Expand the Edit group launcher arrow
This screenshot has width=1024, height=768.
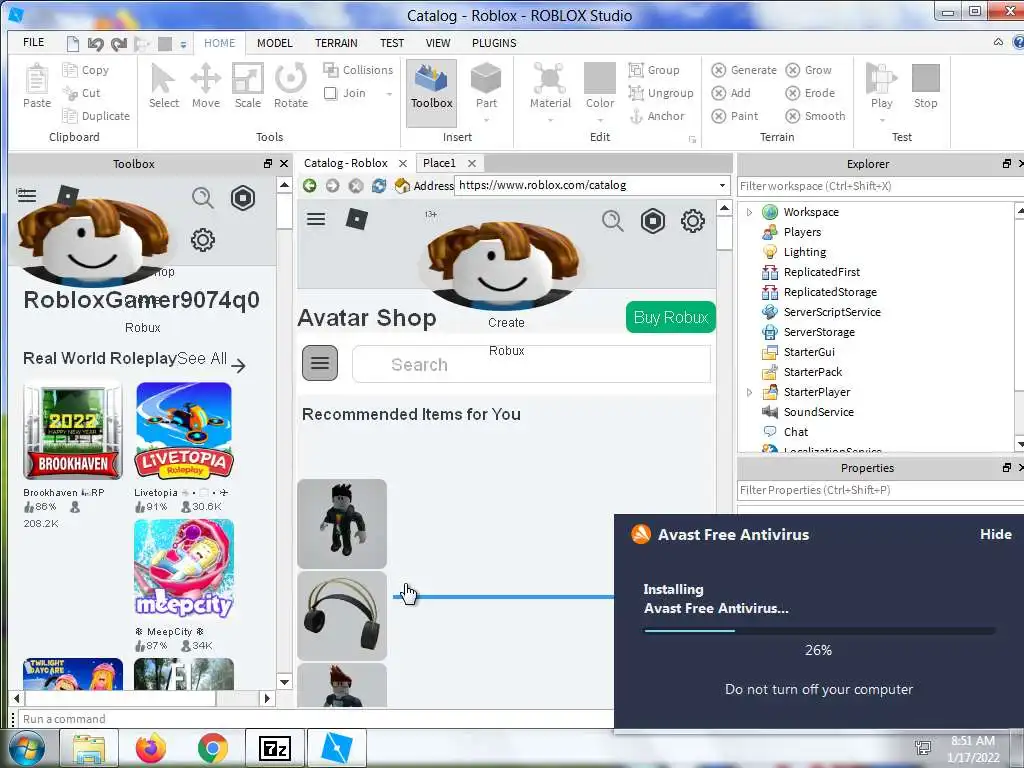click(x=692, y=140)
